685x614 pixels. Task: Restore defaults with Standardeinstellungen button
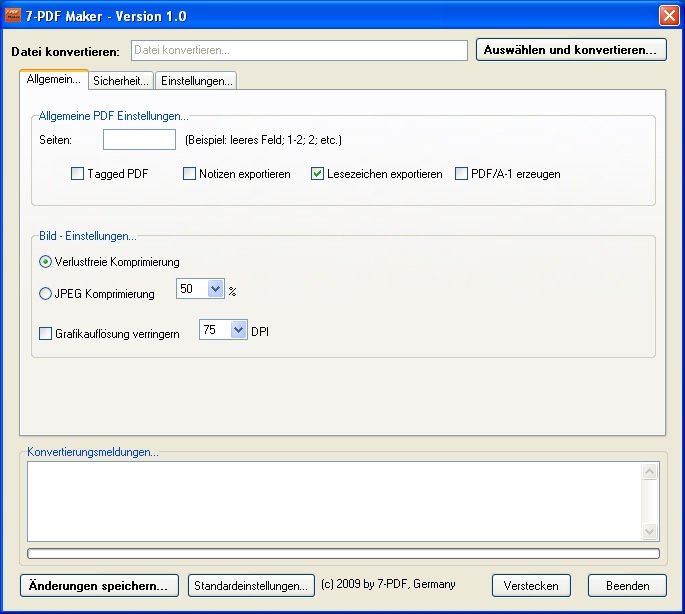click(250, 585)
